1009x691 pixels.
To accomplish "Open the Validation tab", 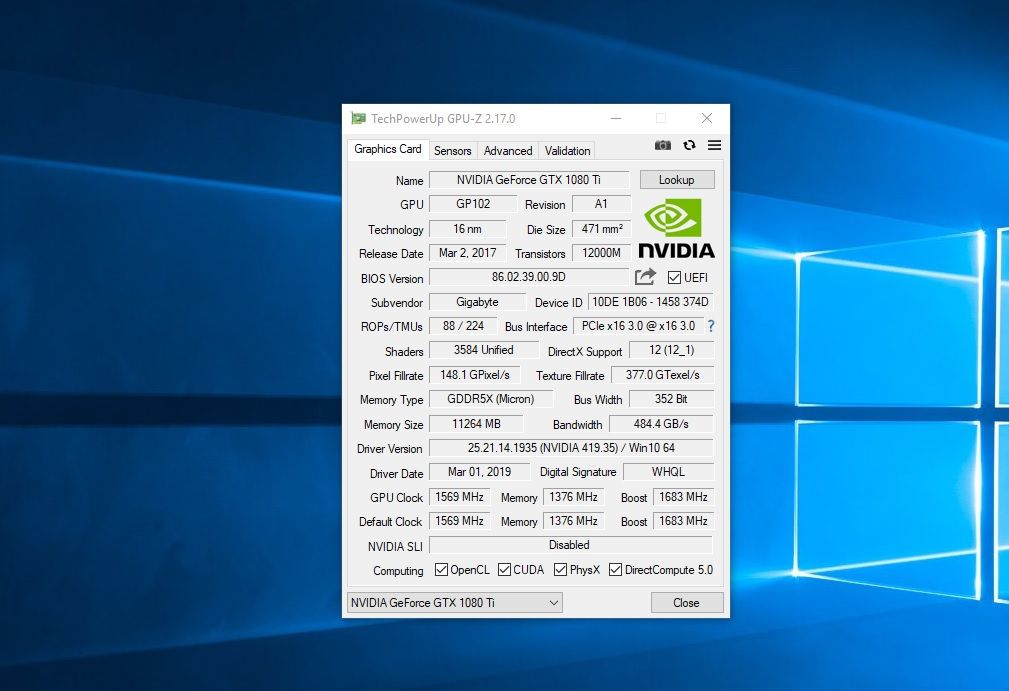I will (x=567, y=151).
